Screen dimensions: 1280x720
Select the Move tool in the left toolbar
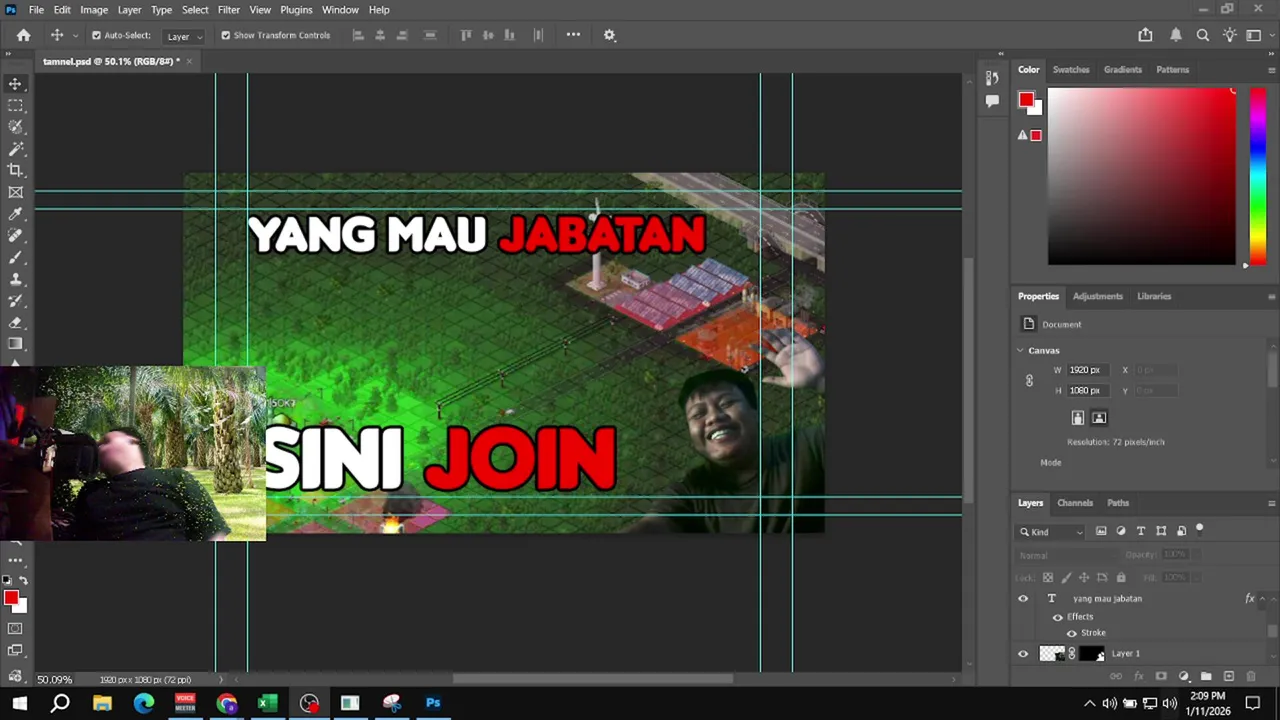click(15, 84)
